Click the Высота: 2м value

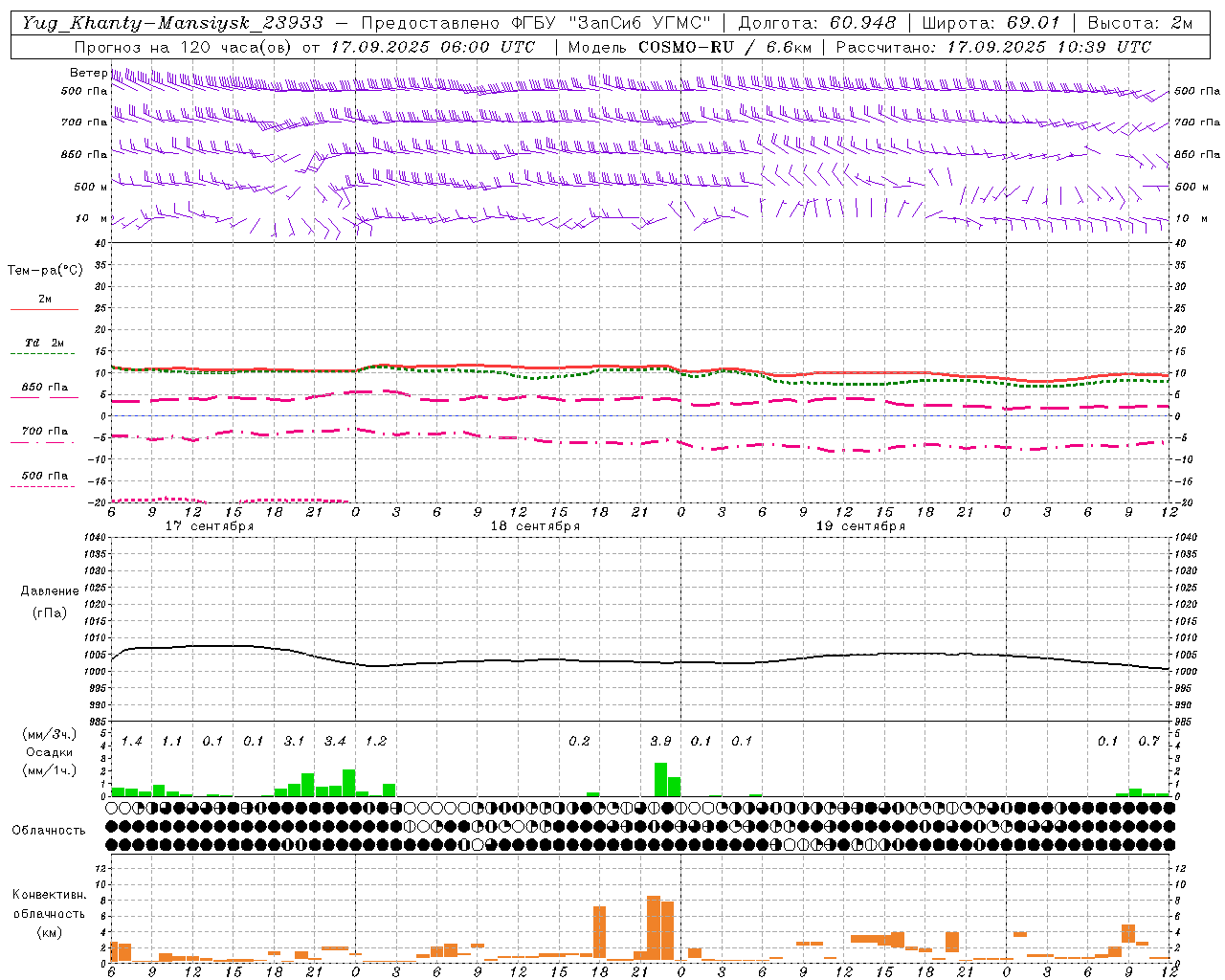[1140, 23]
